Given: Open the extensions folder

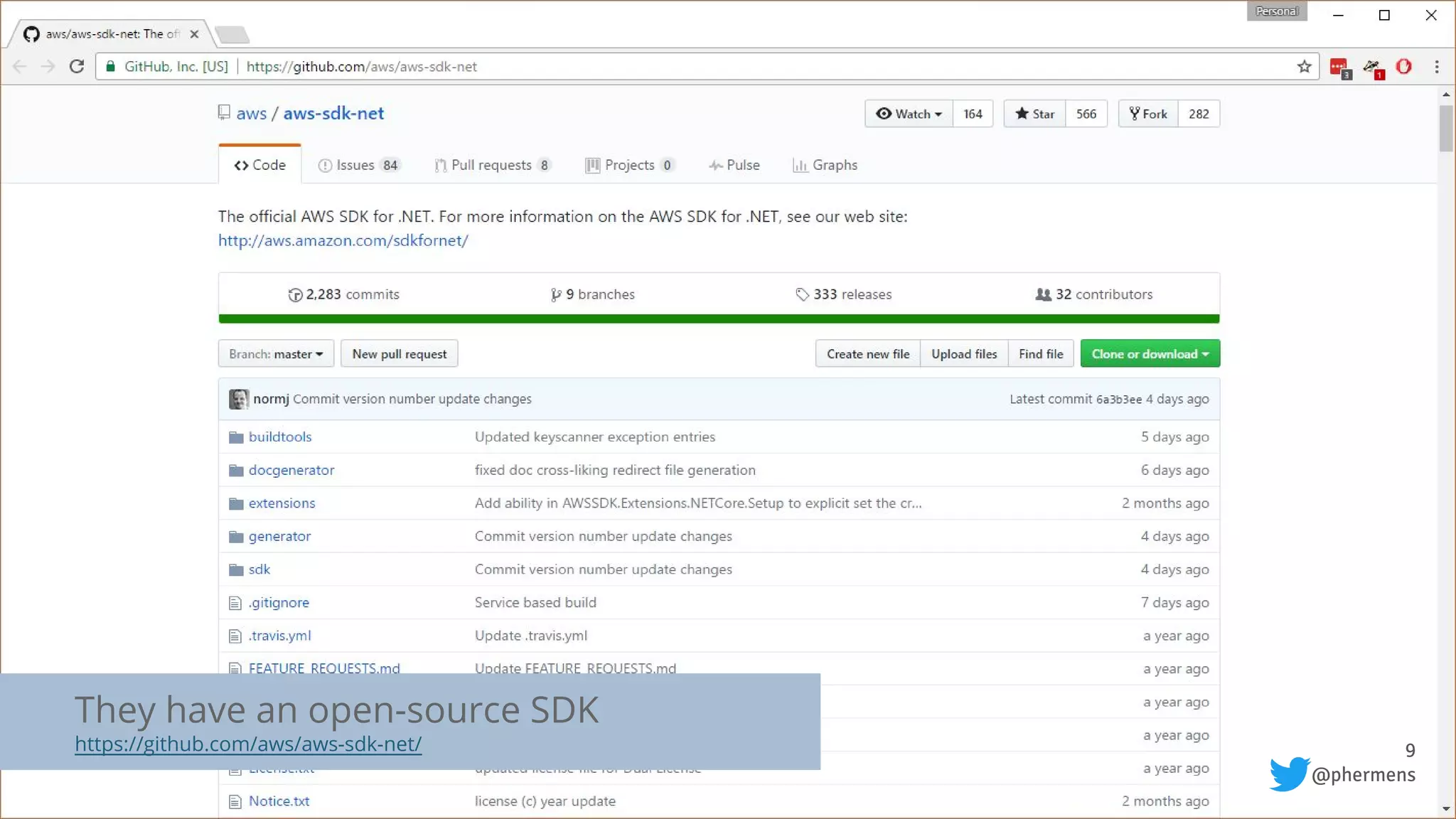Looking at the screenshot, I should pyautogui.click(x=282, y=503).
